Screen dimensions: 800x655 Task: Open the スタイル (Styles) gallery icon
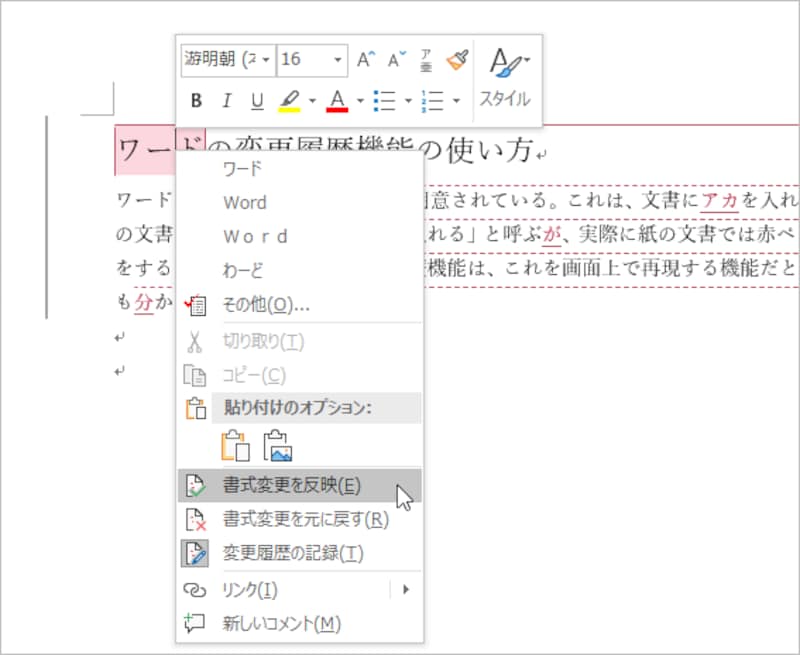507,63
